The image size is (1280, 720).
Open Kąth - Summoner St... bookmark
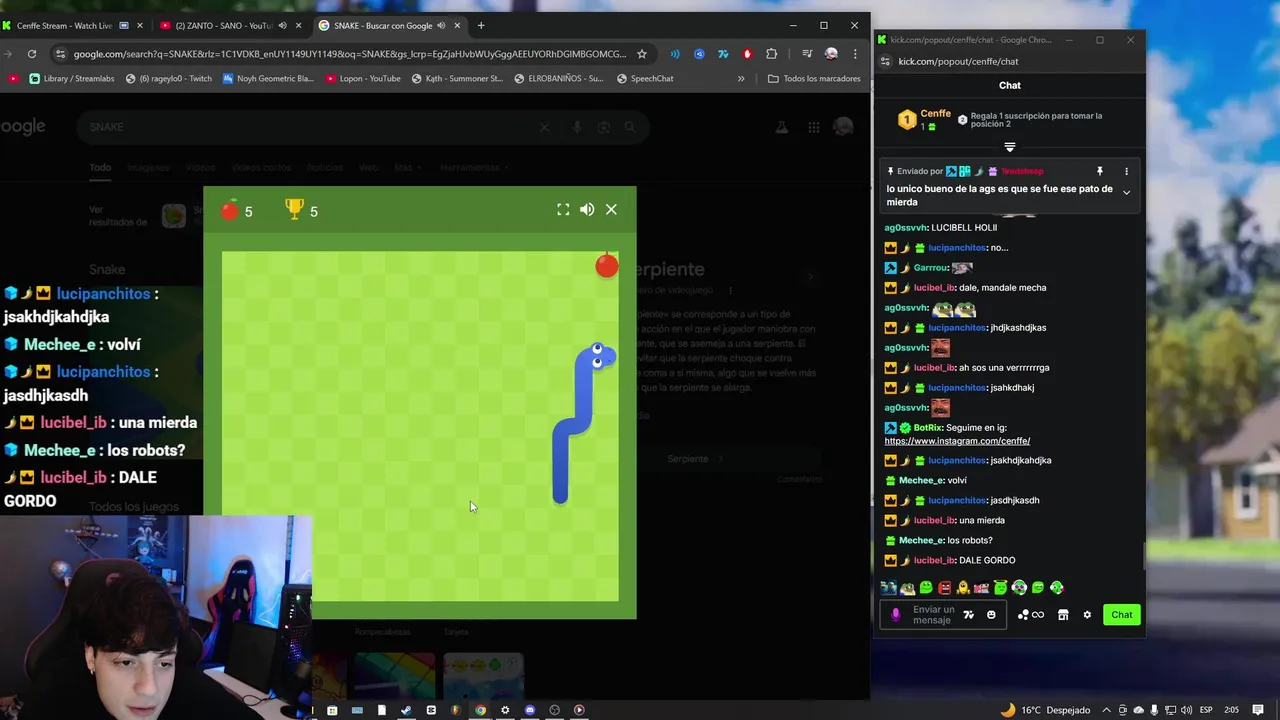click(457, 78)
